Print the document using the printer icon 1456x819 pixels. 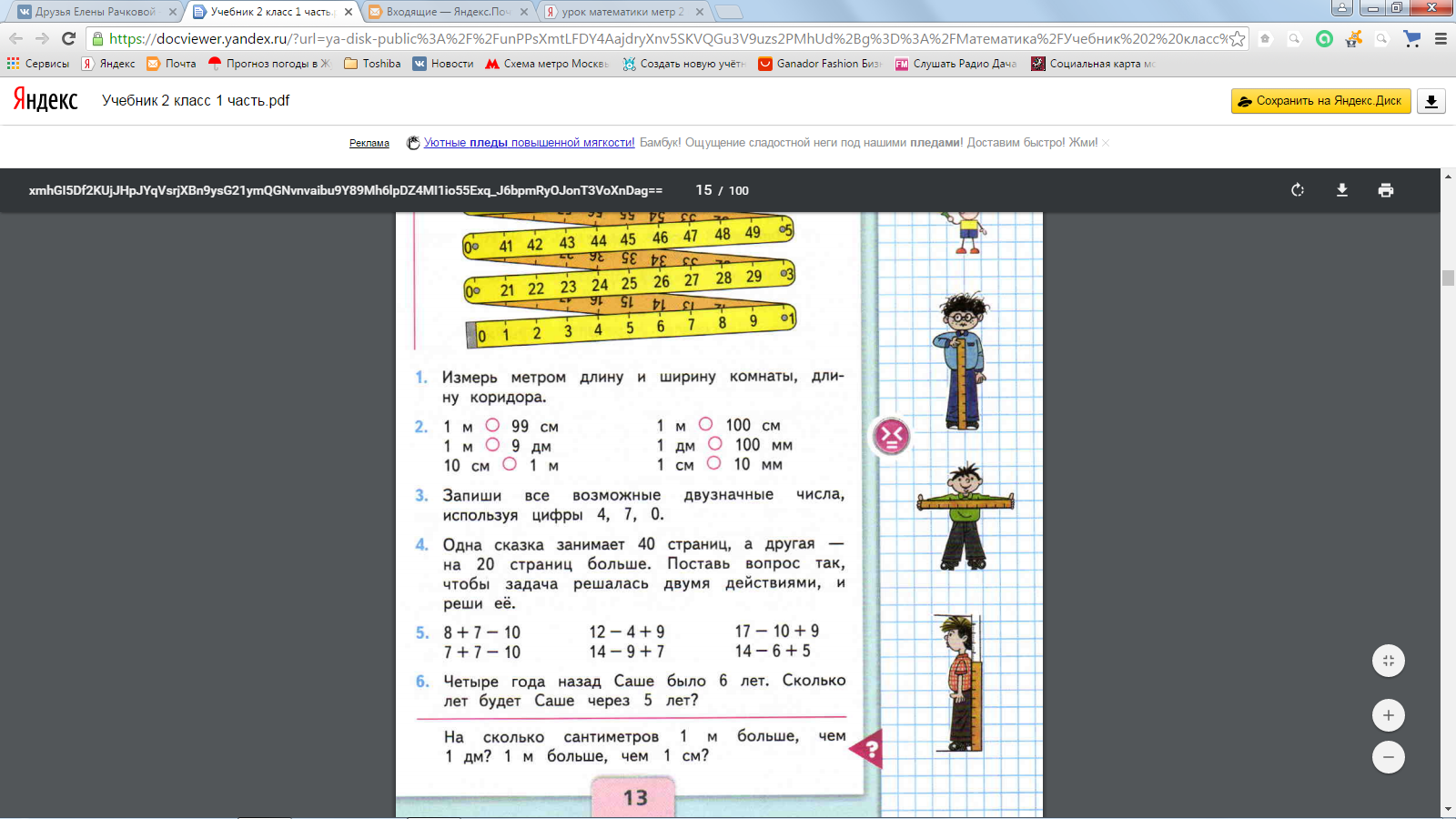click(1386, 190)
